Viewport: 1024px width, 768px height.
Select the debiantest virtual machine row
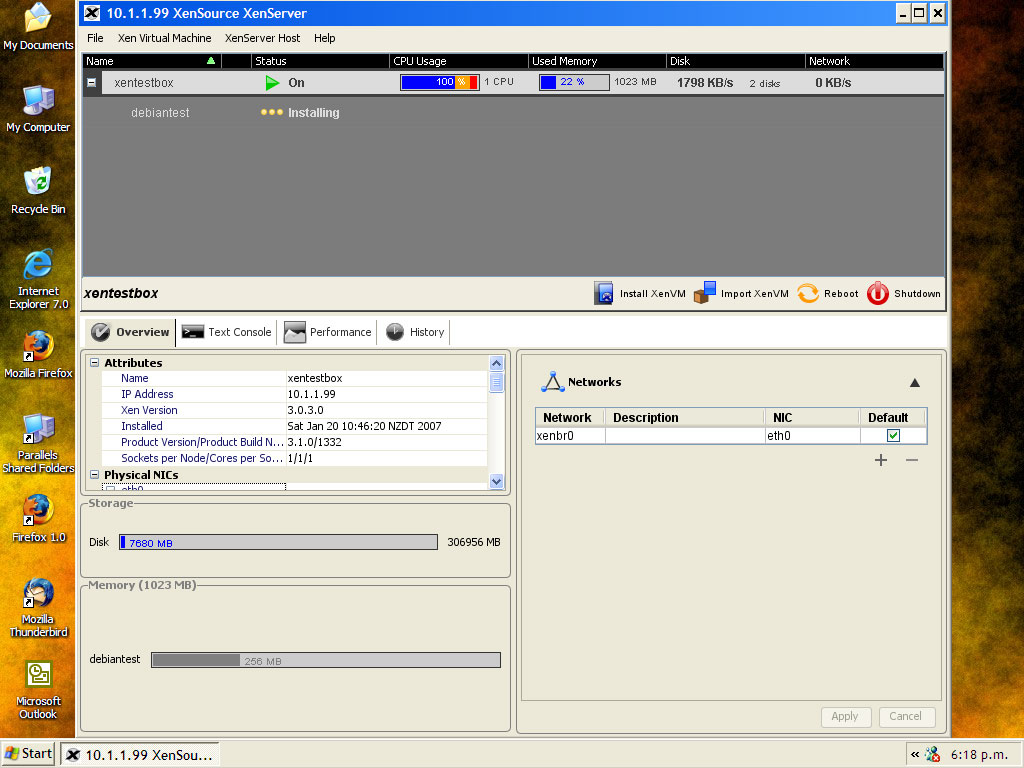513,112
